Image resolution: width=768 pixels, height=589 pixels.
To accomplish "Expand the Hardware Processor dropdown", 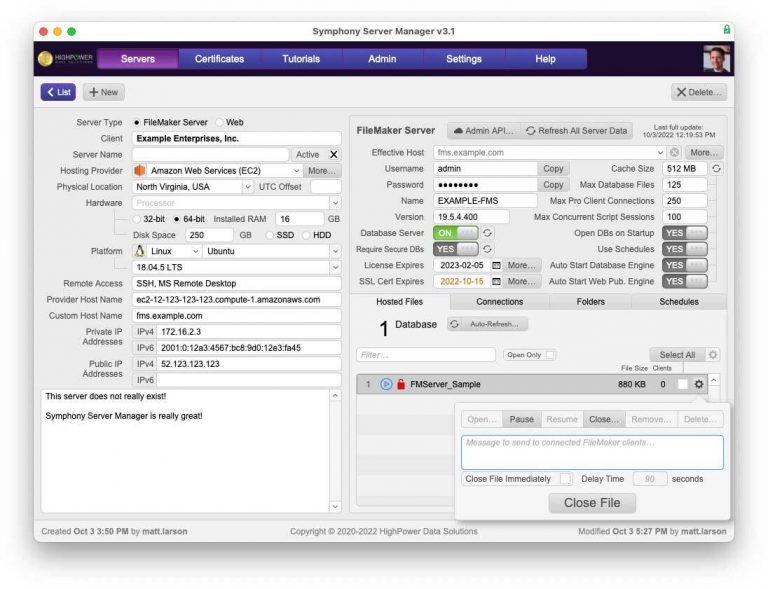I will pos(336,203).
